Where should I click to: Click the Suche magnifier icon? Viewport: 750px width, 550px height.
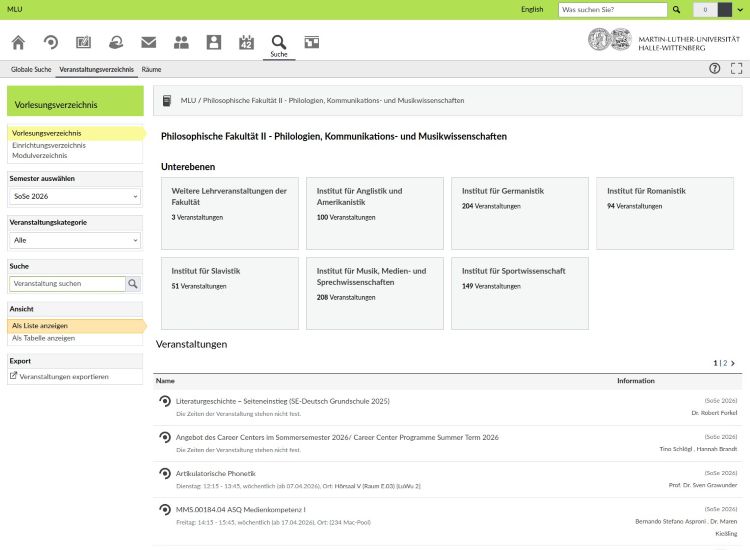click(x=279, y=42)
